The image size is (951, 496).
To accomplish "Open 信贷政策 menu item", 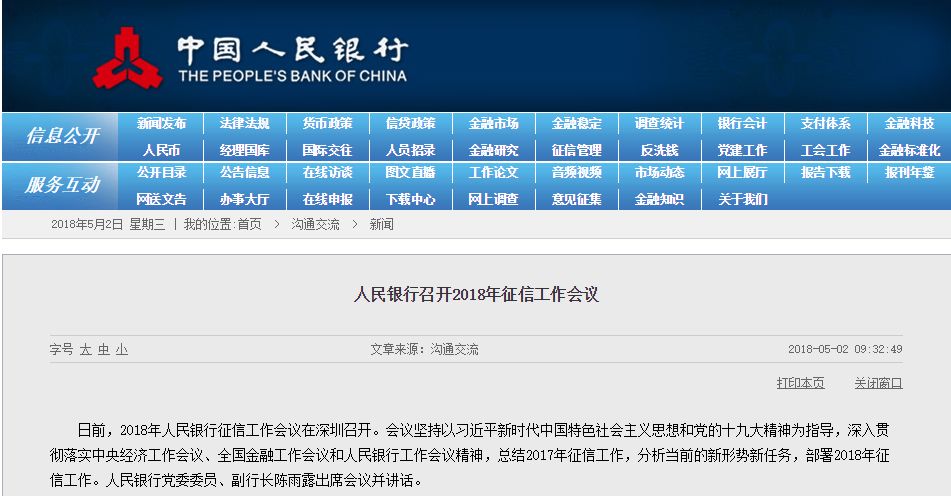I will tap(411, 124).
